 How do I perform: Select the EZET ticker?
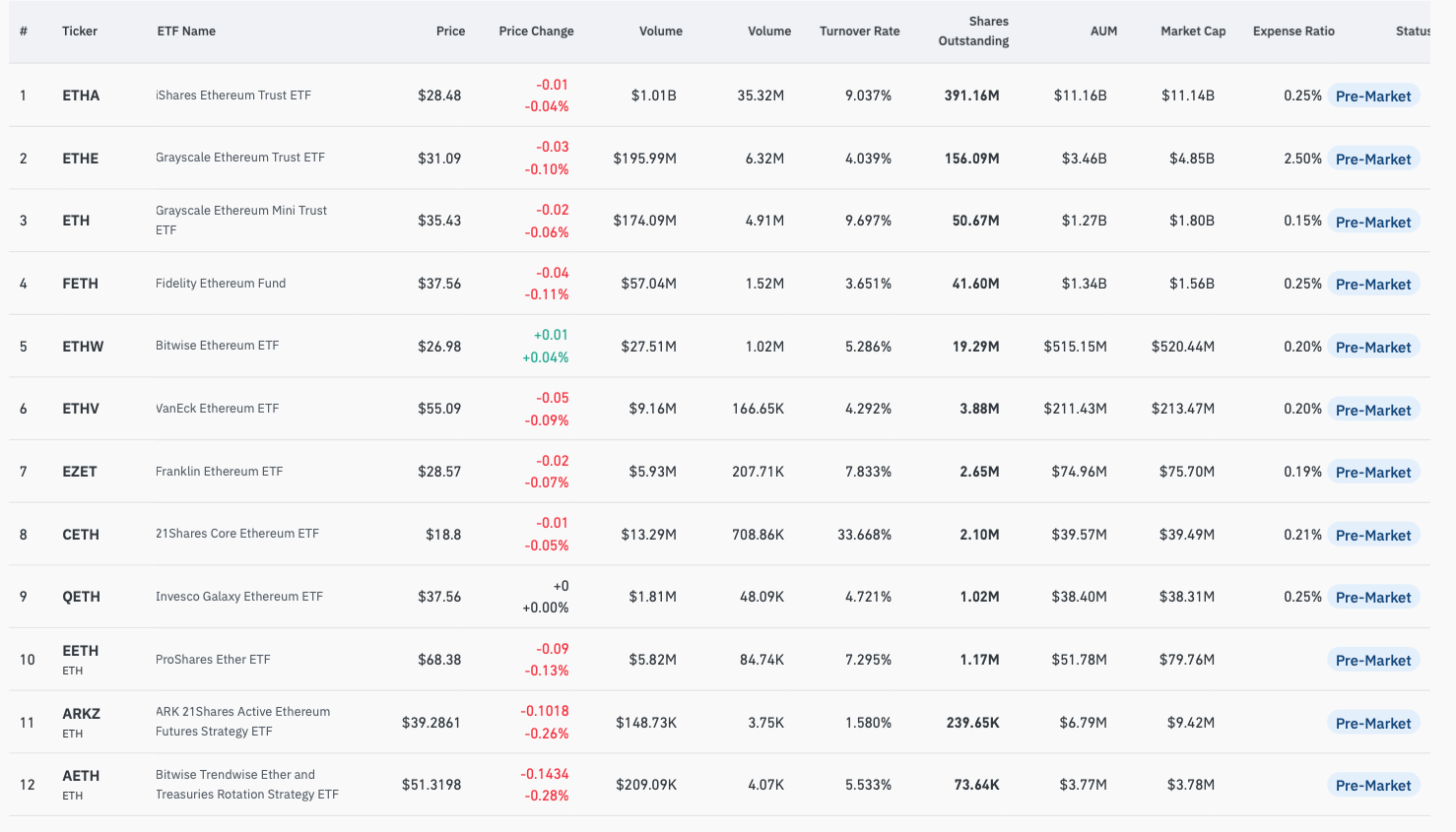coord(80,472)
